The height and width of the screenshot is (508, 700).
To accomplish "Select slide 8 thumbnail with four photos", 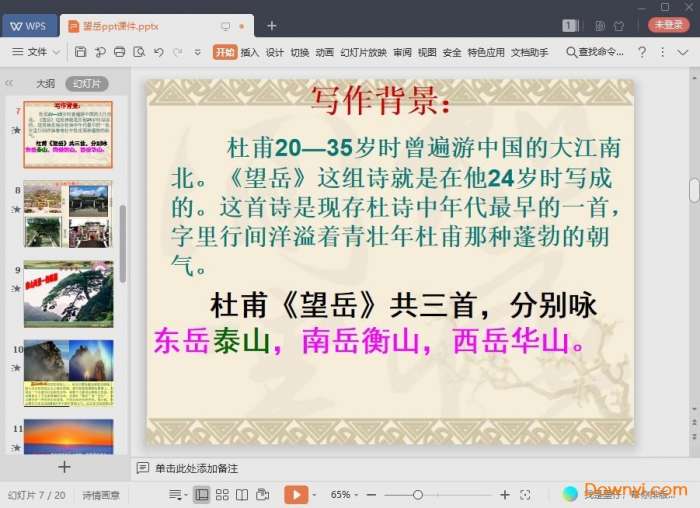I will [x=68, y=214].
